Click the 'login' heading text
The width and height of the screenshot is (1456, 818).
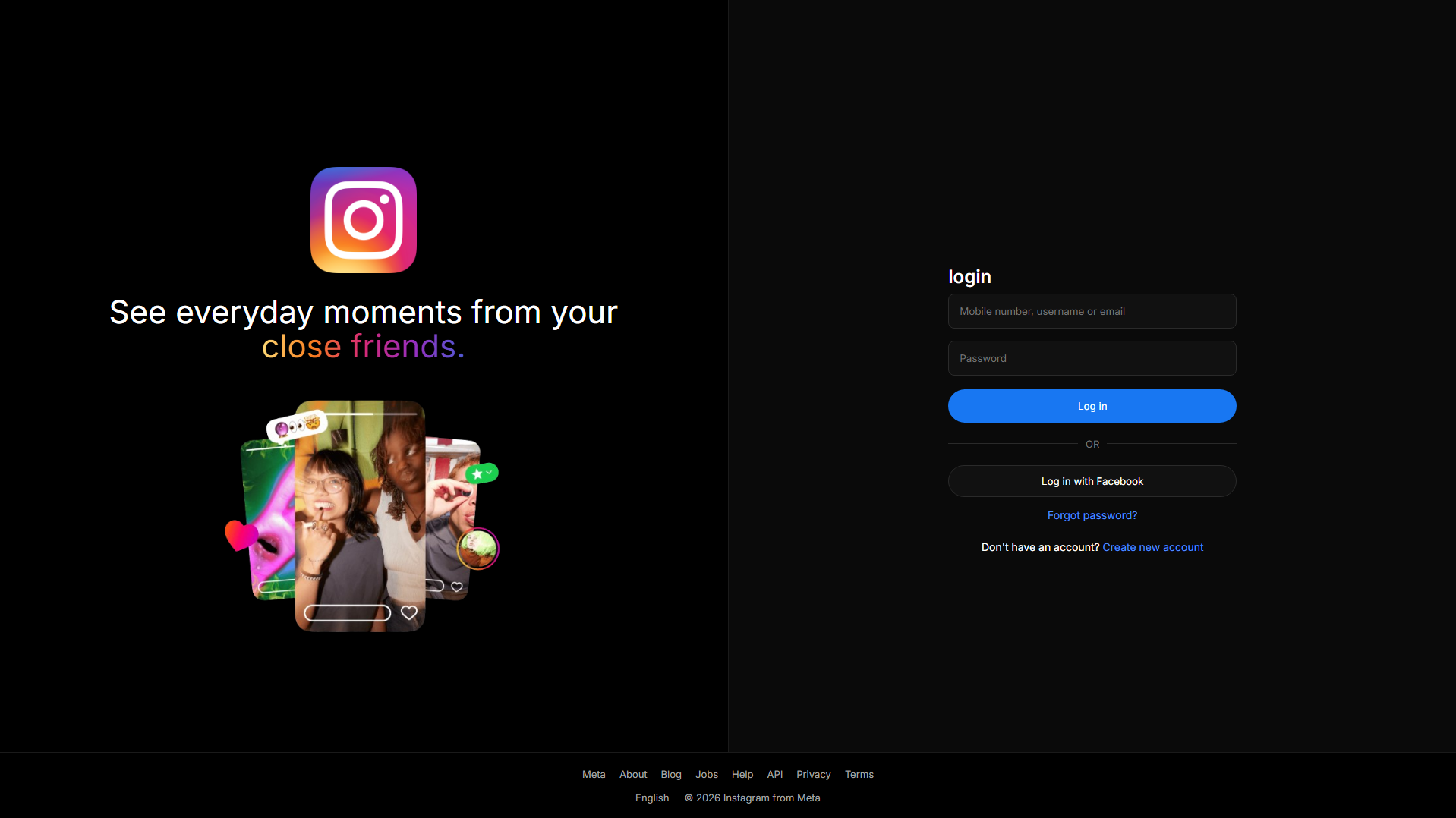[969, 277]
